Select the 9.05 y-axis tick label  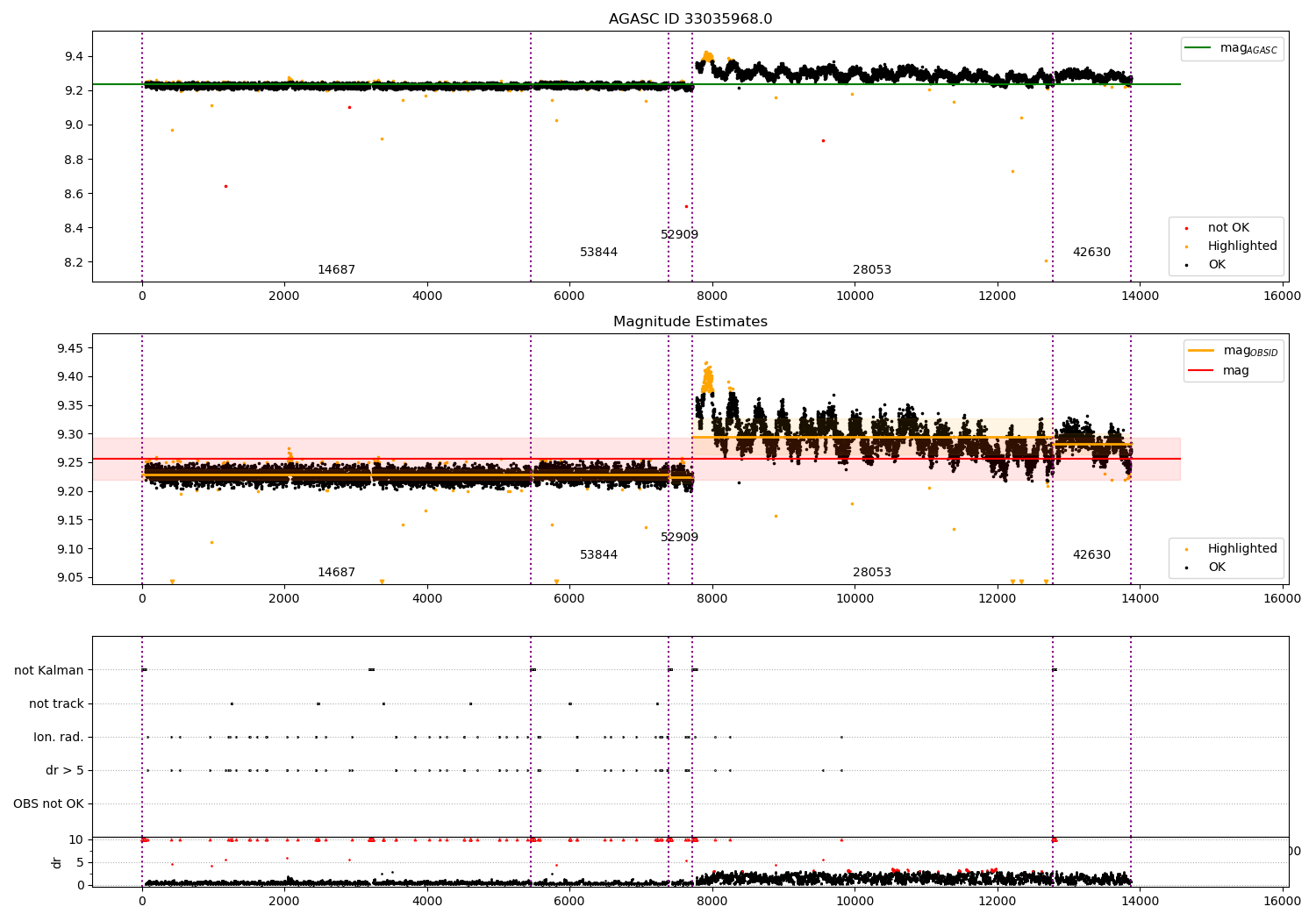[70, 578]
